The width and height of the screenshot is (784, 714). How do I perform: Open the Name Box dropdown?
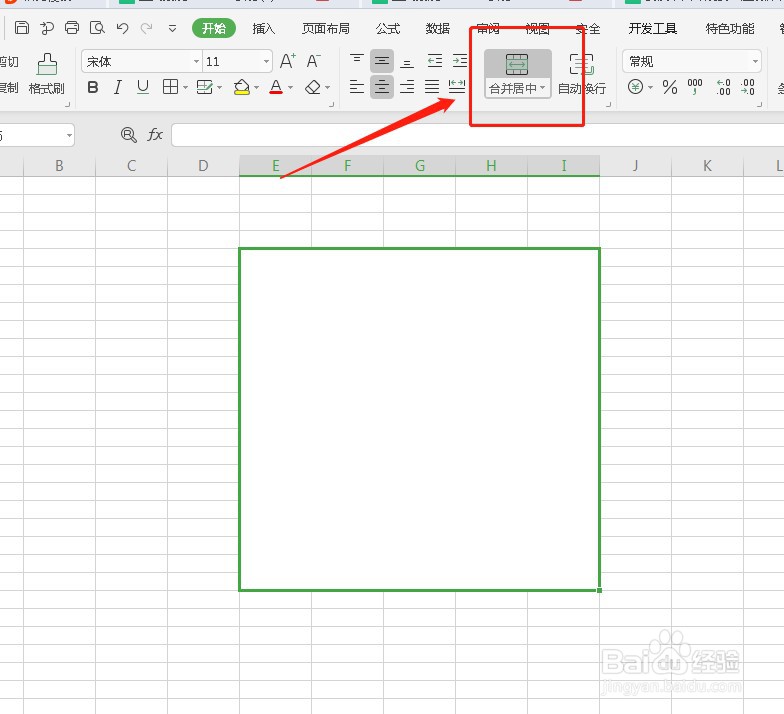pyautogui.click(x=69, y=135)
